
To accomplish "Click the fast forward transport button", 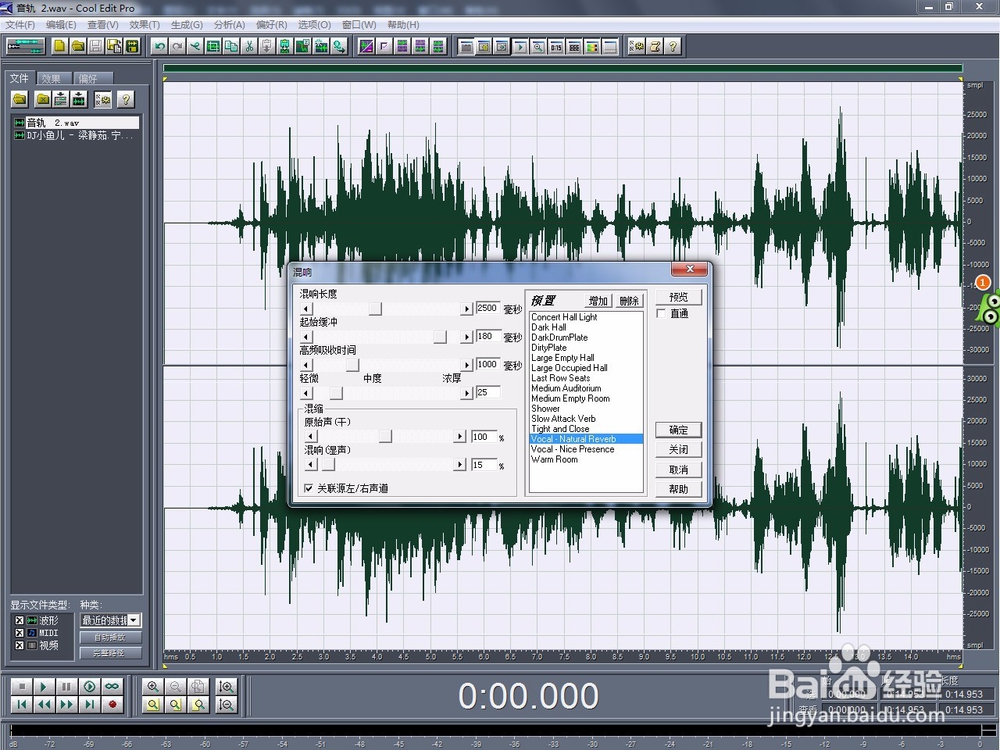I will pos(66,705).
